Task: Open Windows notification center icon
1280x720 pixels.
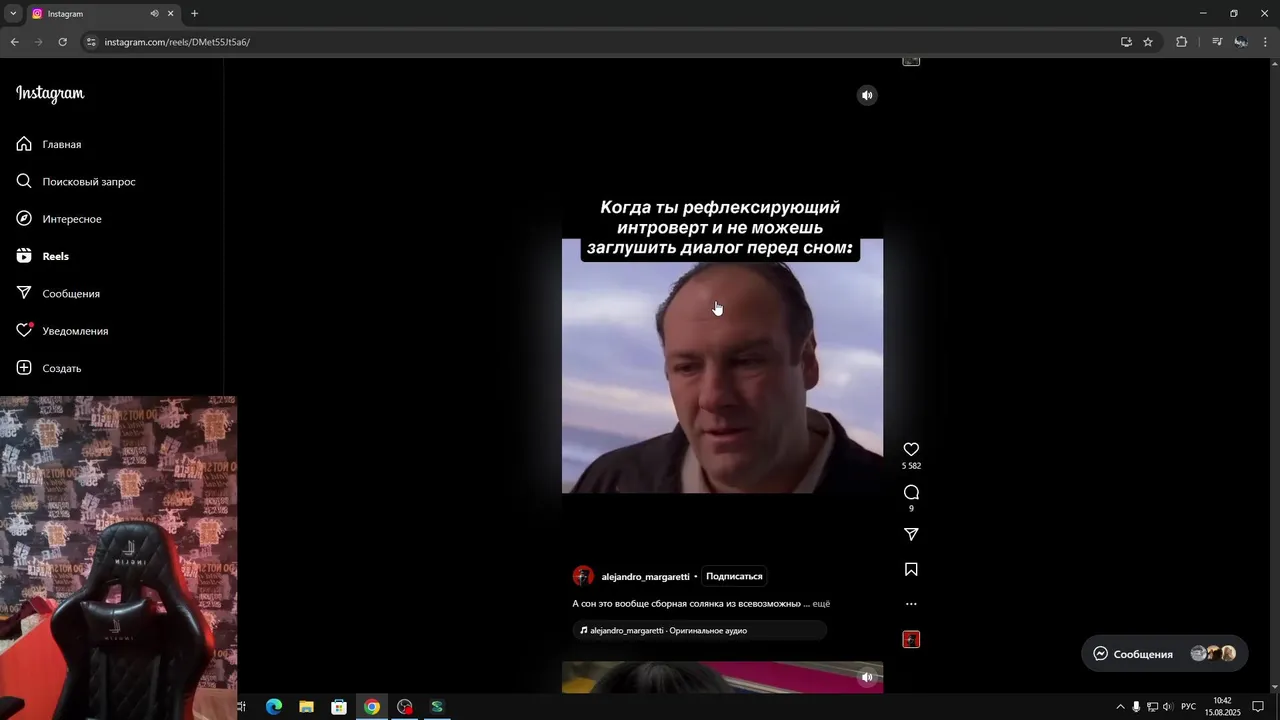Action: 1258,706
